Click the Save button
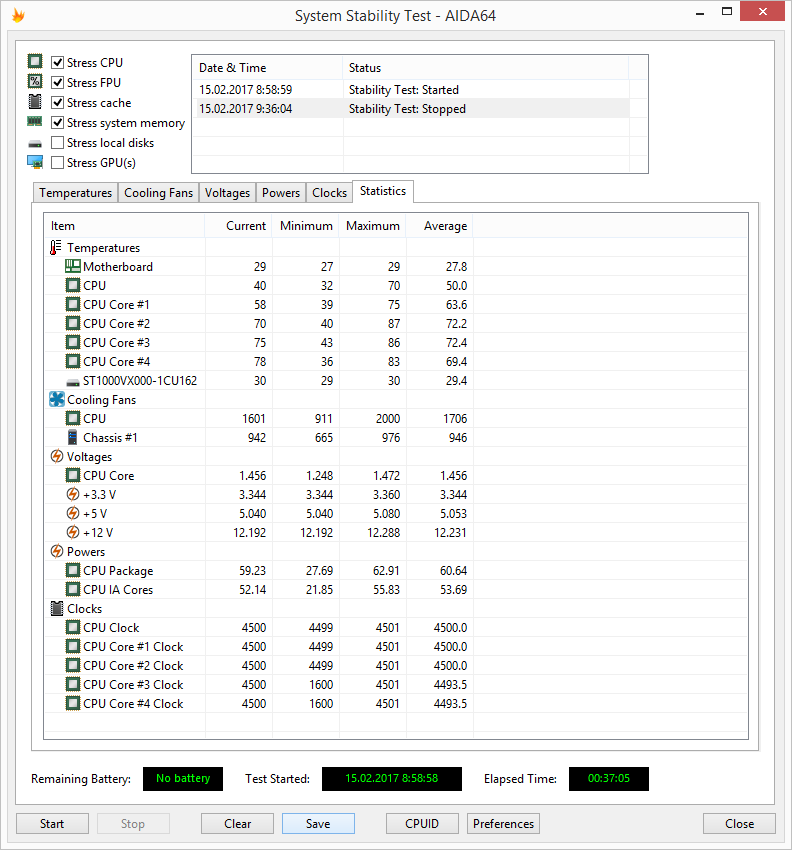792x850 pixels. tap(318, 823)
